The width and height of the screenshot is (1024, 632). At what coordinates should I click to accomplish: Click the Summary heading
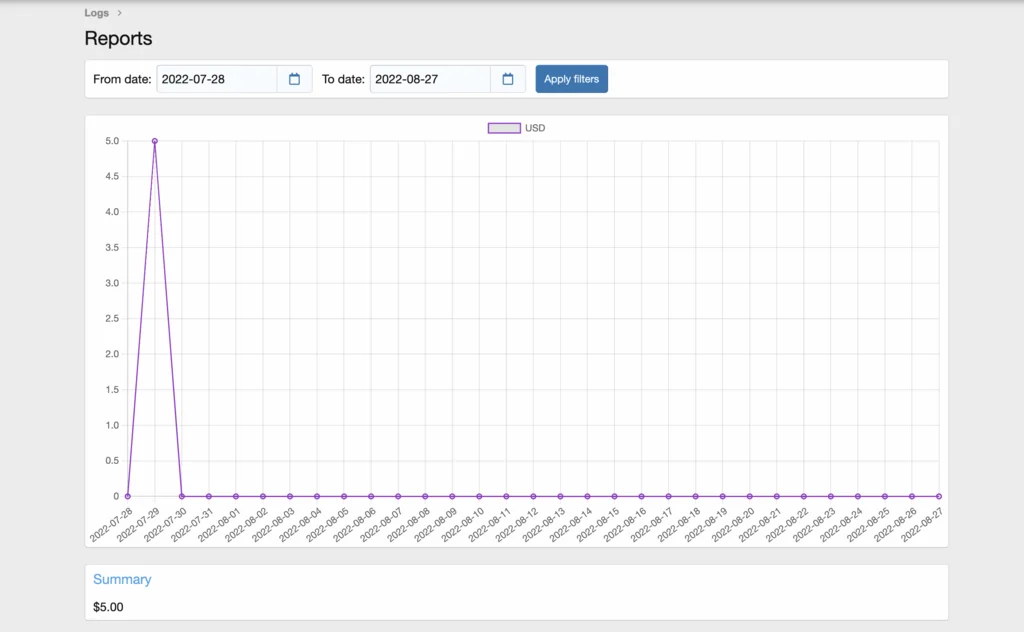tap(122, 579)
